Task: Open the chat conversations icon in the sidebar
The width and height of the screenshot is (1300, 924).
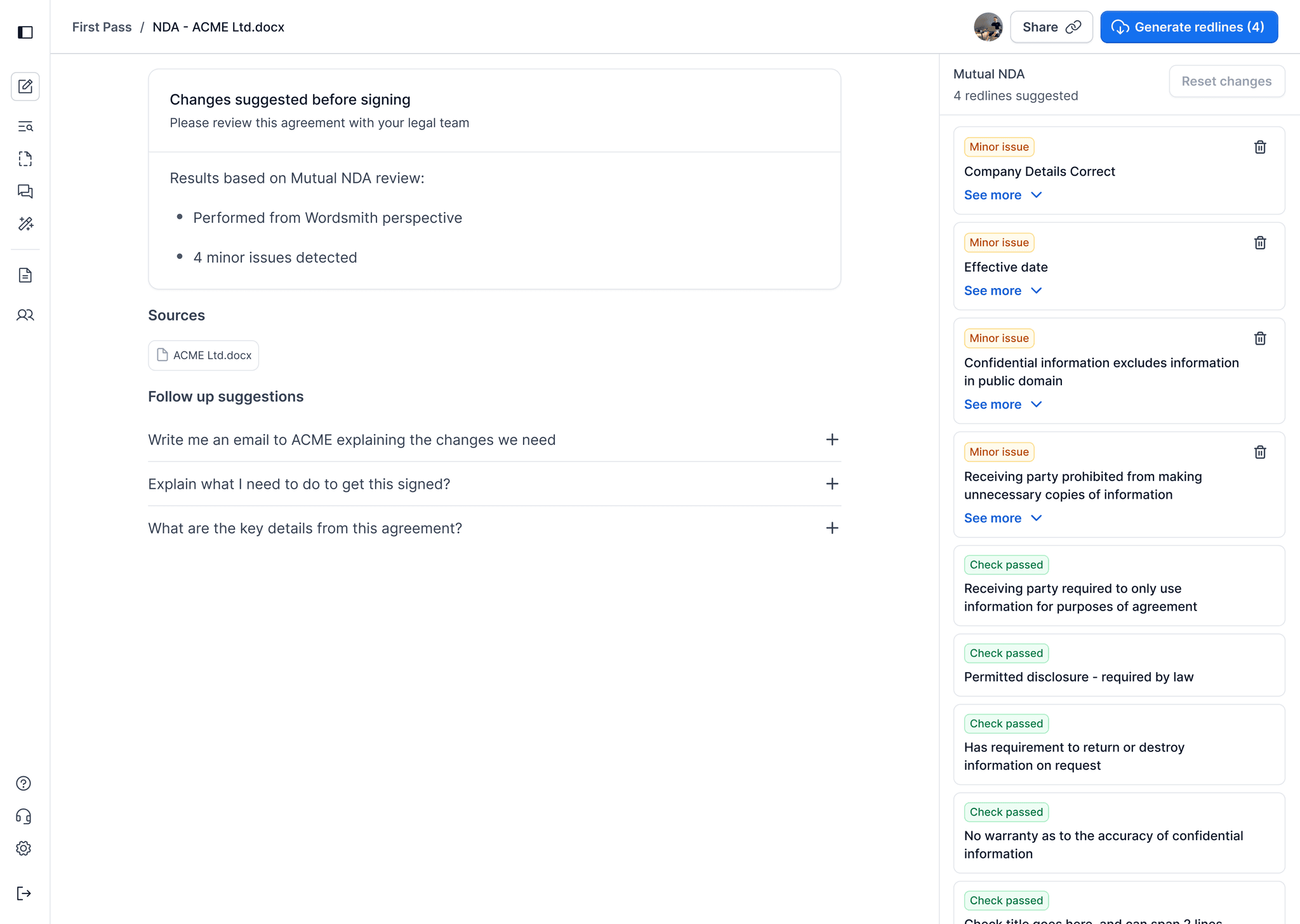Action: click(25, 192)
